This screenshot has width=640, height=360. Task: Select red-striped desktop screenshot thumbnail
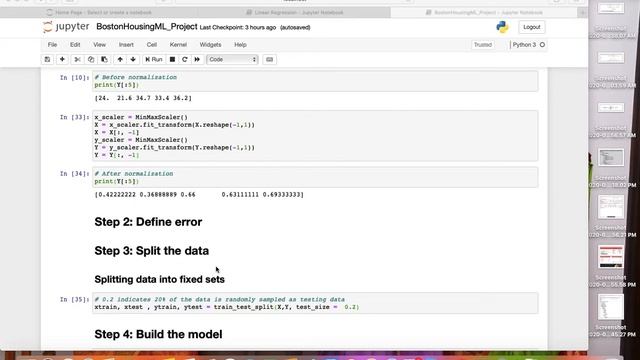tap(611, 257)
